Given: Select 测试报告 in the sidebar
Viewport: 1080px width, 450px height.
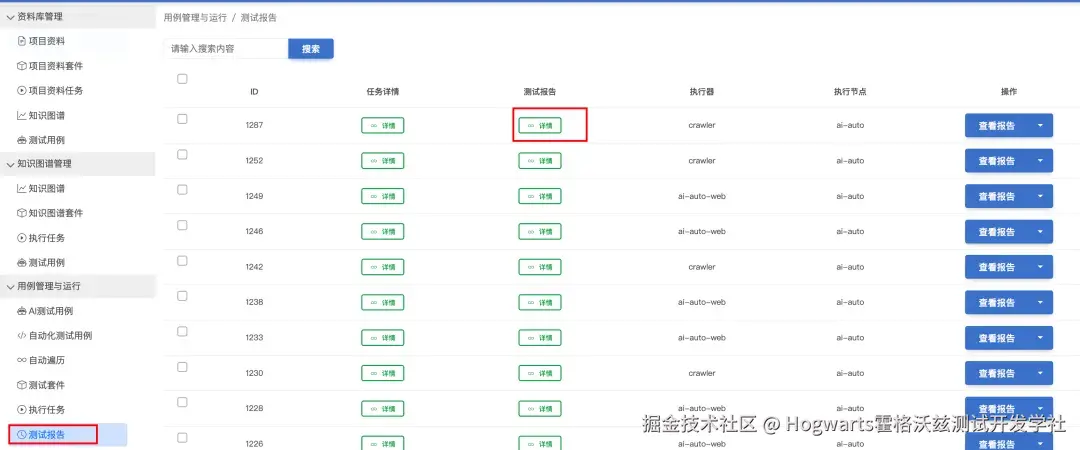Looking at the screenshot, I should click(68, 434).
